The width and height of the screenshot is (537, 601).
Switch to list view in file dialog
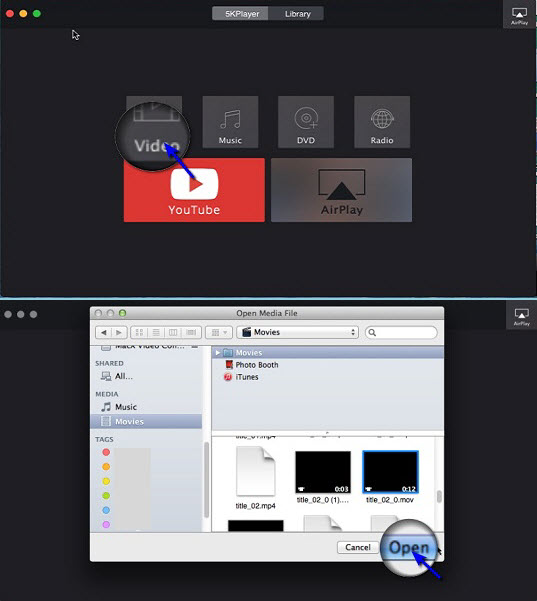(156, 332)
